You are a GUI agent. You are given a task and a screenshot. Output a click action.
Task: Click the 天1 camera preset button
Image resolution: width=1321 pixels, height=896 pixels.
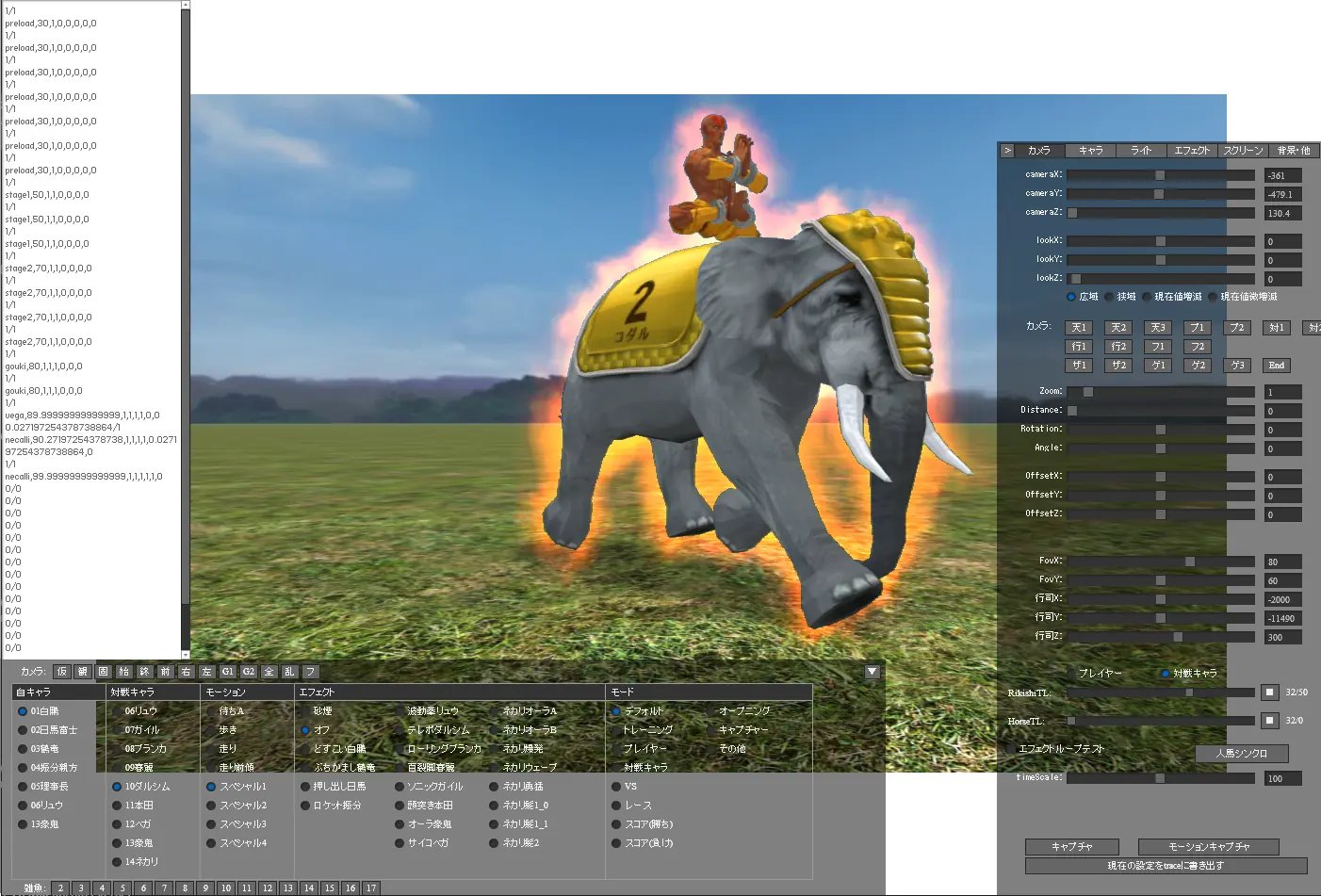pyautogui.click(x=1079, y=328)
